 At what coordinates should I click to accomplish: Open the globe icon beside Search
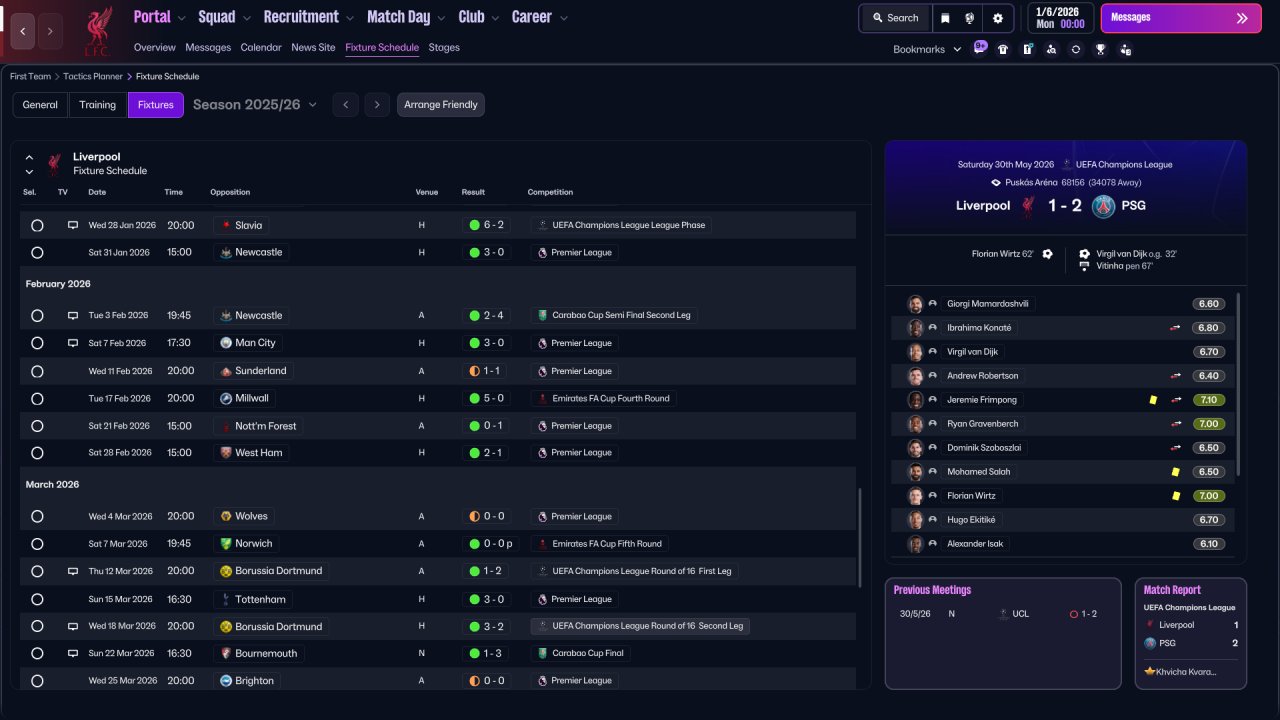969,18
